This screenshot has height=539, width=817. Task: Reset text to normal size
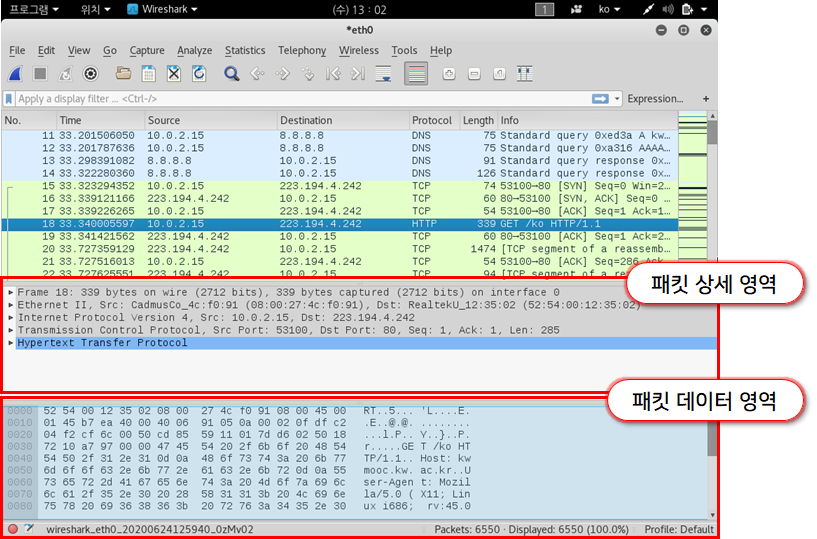pos(499,74)
